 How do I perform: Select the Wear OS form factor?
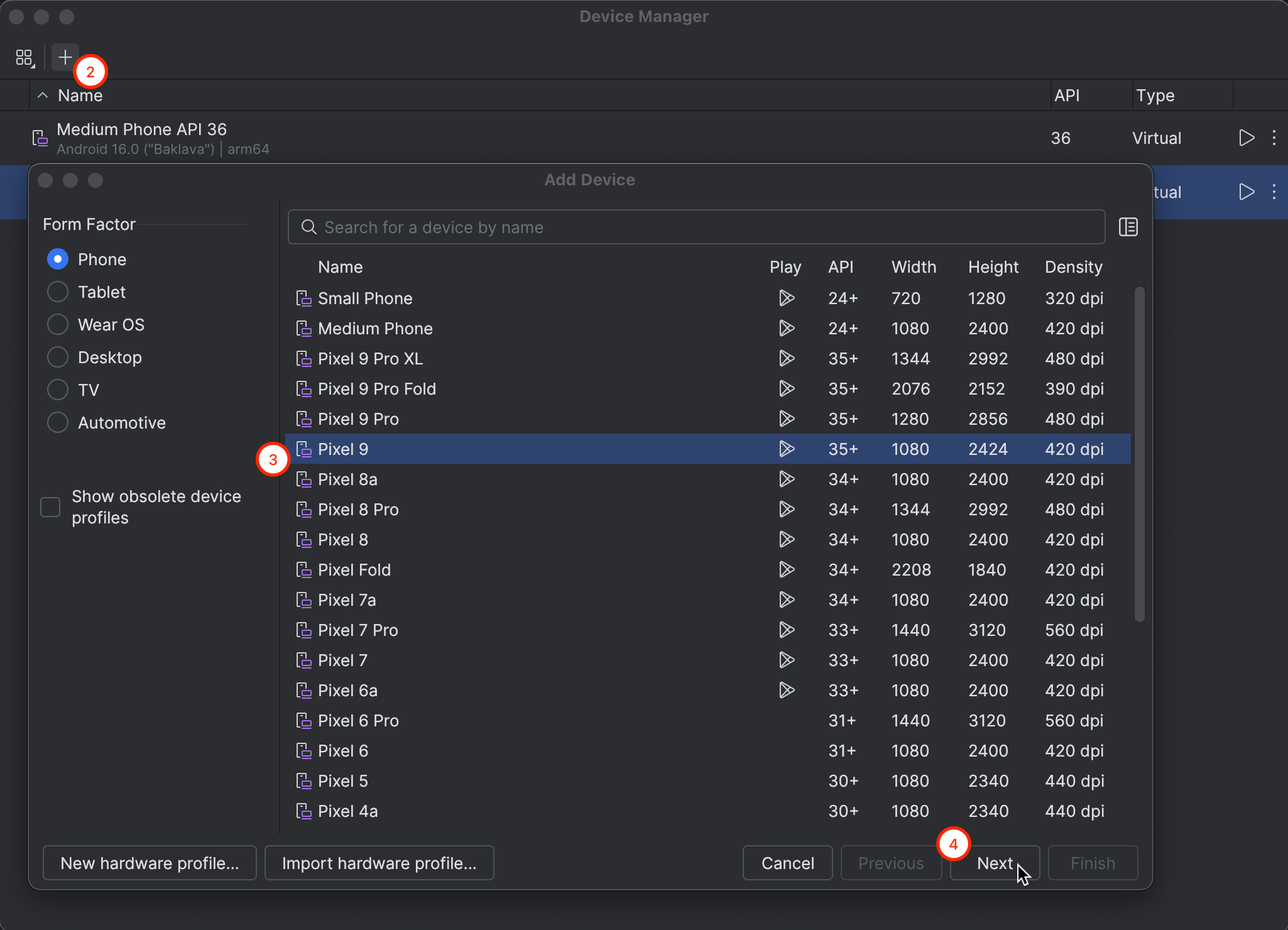click(x=58, y=324)
